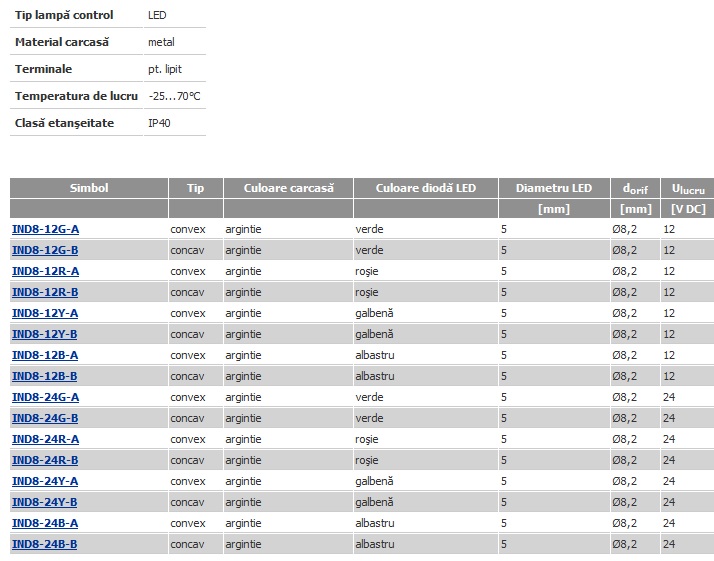Open the IND8-12G-B product link
The height and width of the screenshot is (561, 714).
45,250
